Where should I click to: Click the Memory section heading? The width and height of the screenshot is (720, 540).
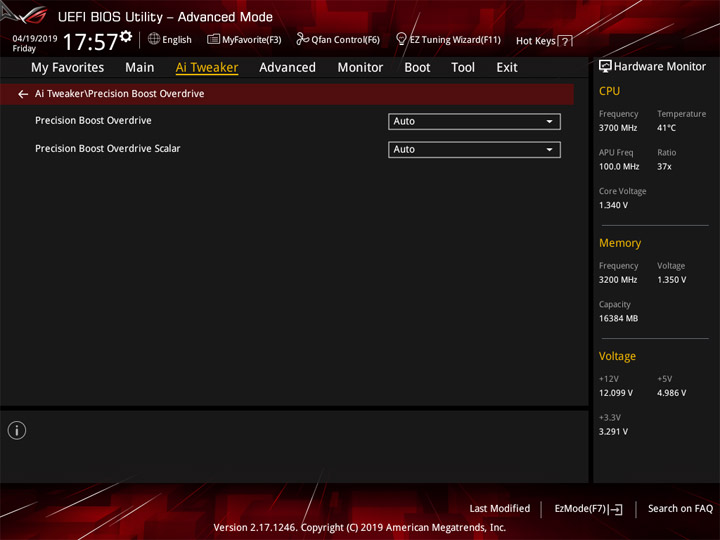(x=620, y=243)
